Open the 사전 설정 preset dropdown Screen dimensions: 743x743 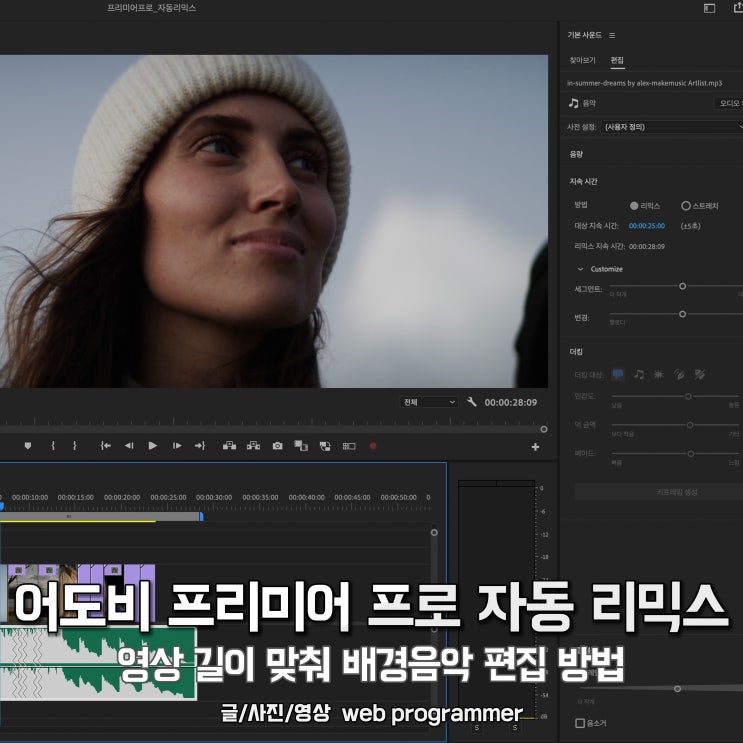pyautogui.click(x=672, y=127)
